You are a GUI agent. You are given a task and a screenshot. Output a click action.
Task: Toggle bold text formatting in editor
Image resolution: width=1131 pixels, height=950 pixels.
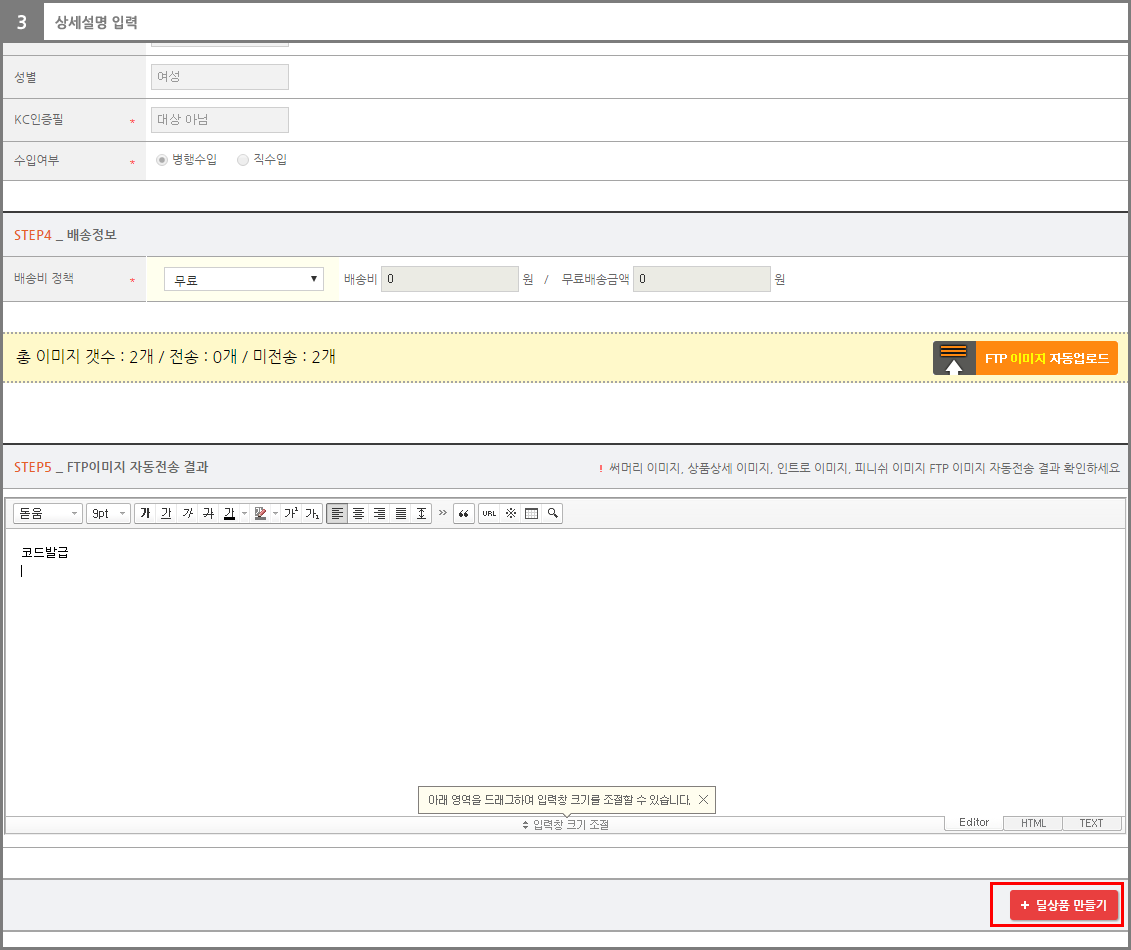coord(145,513)
